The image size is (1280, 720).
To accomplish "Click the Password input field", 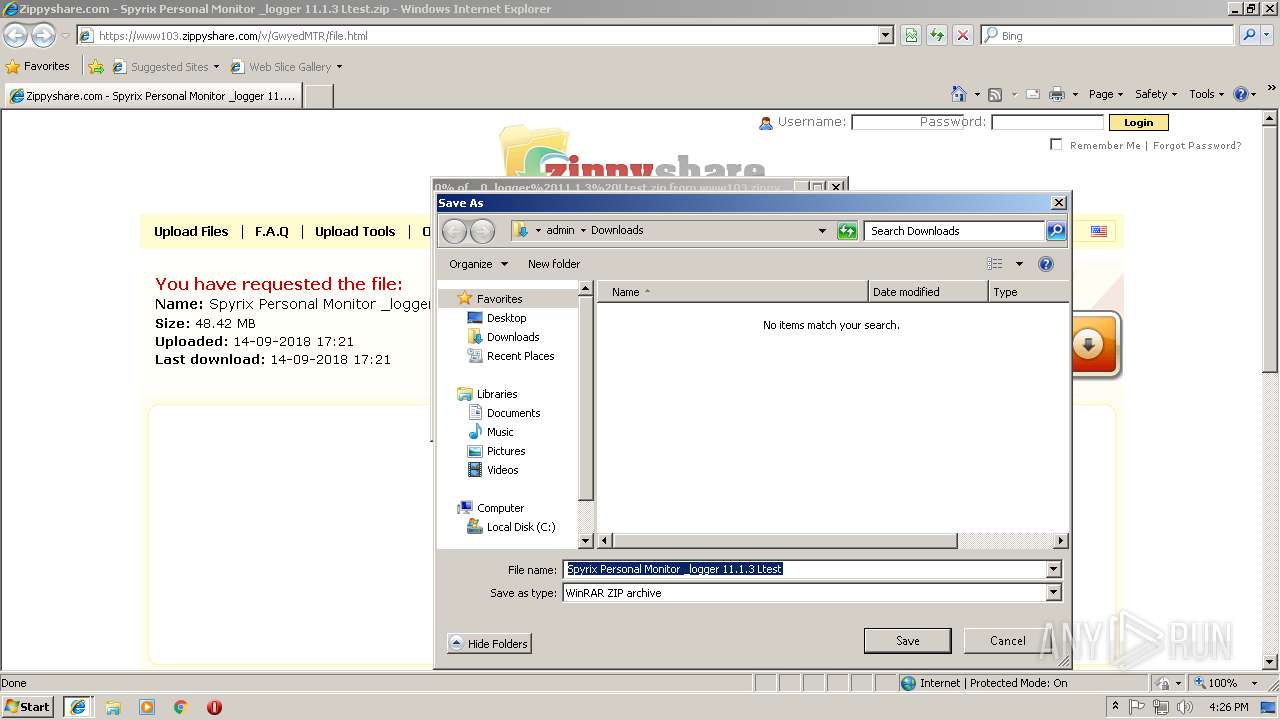I will click(x=1047, y=123).
